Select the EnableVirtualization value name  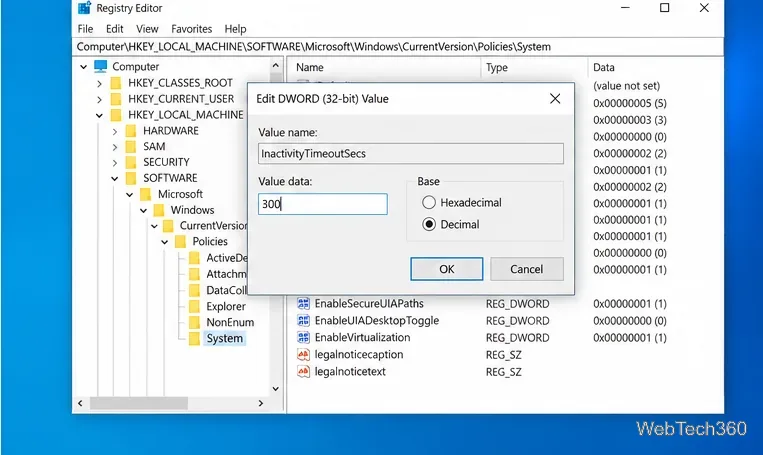[x=362, y=338]
